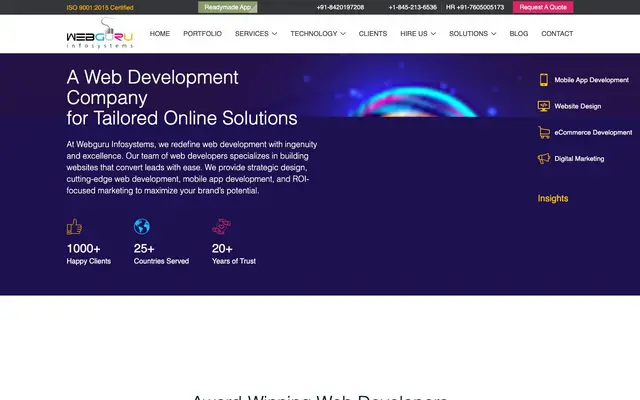Click the Solutions menu label
This screenshot has width=640, height=400.
coord(469,33)
